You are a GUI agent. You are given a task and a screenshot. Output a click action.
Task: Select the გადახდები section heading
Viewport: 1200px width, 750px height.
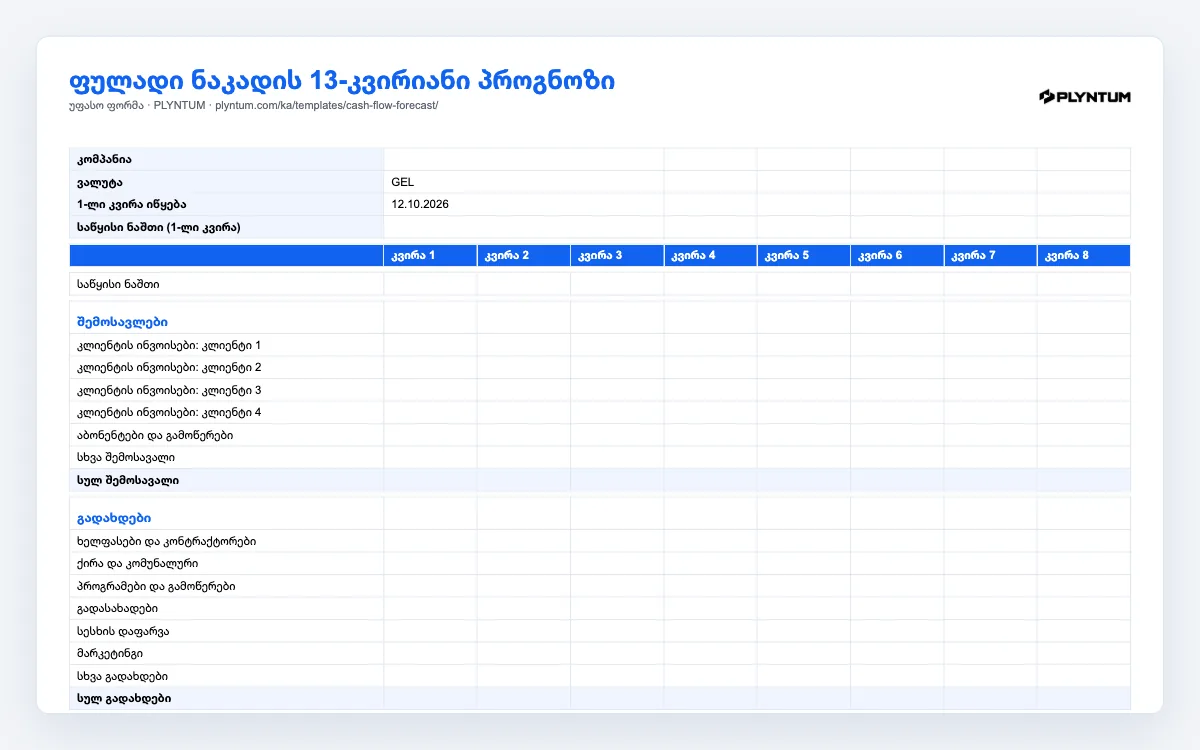coord(114,518)
